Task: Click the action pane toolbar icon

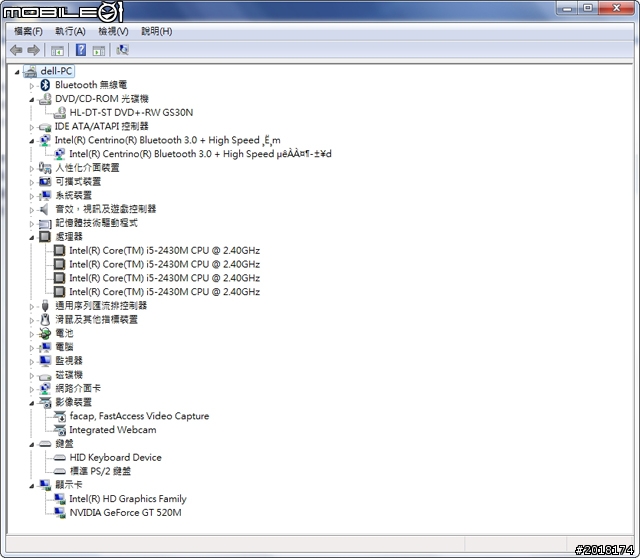Action: 99,51
